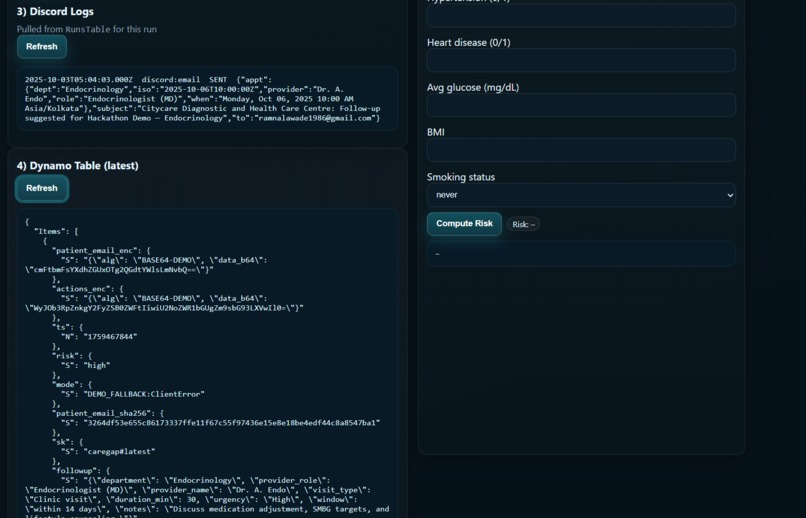This screenshot has height=518, width=806.
Task: Click into the Avg glucose input box
Action: [581, 105]
